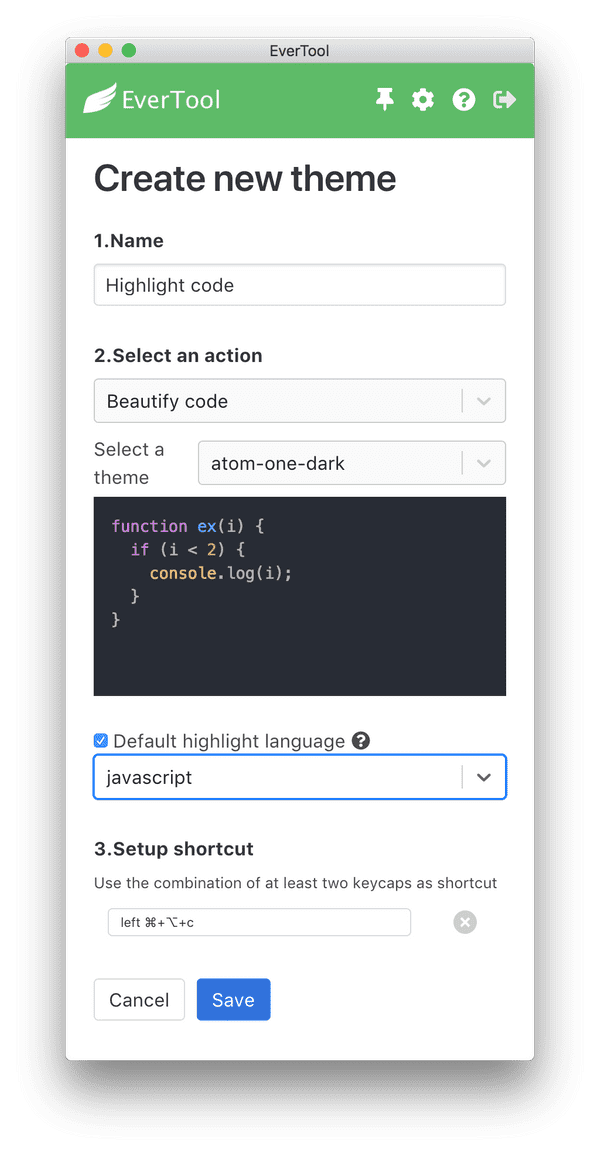Viewport: 600px width, 1154px height.
Task: Click the yellow minimize window button
Action: 105,51
